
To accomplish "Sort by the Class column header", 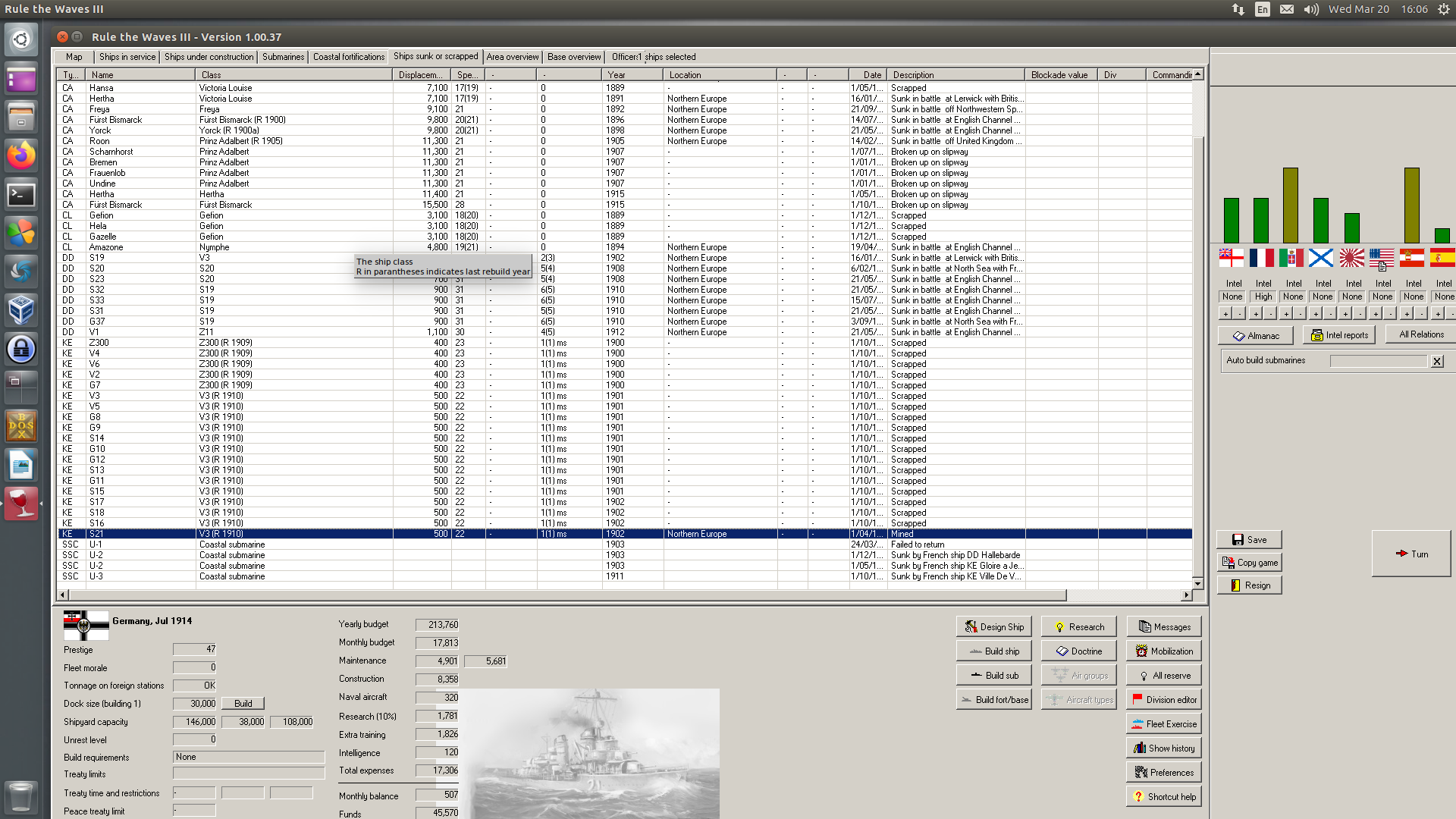I will 294,75.
